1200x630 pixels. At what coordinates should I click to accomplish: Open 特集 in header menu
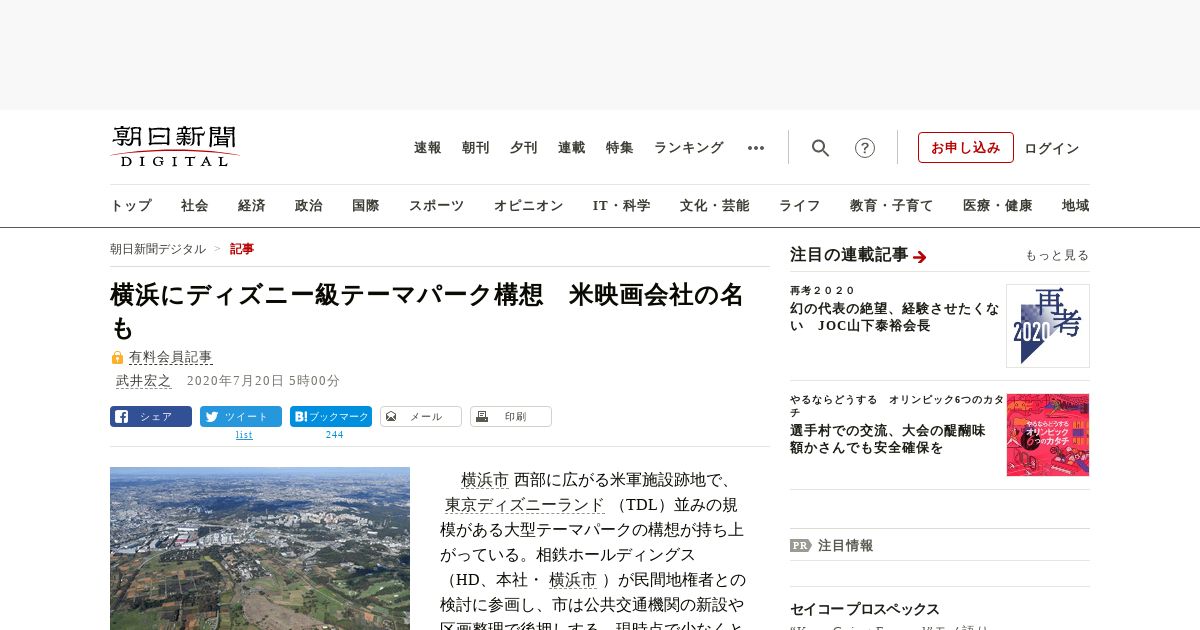coord(620,148)
